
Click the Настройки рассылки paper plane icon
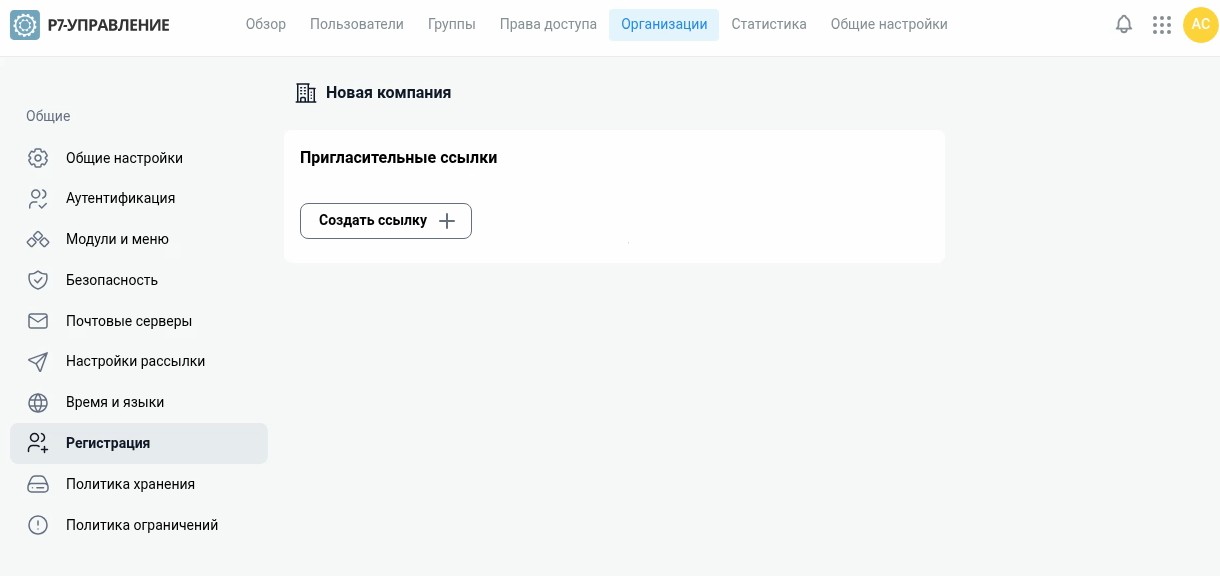coord(38,361)
